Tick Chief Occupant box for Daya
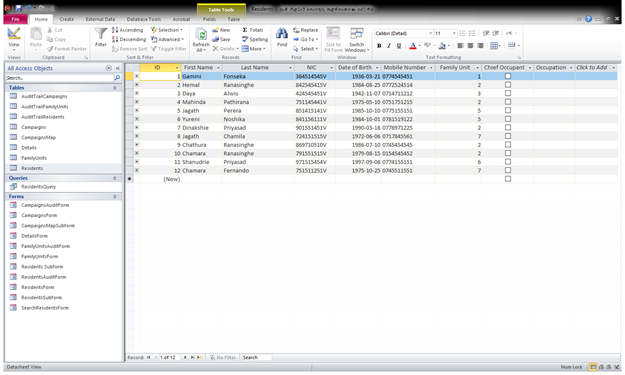Image resolution: width=625 pixels, height=375 pixels. point(508,93)
